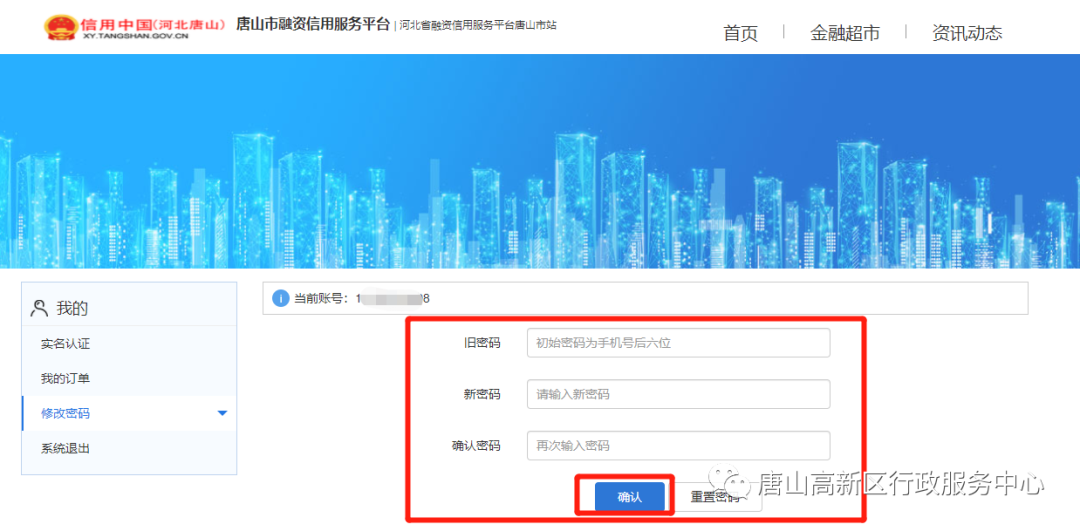Go to 金融超市 in top navigation
1080x531 pixels.
point(845,33)
